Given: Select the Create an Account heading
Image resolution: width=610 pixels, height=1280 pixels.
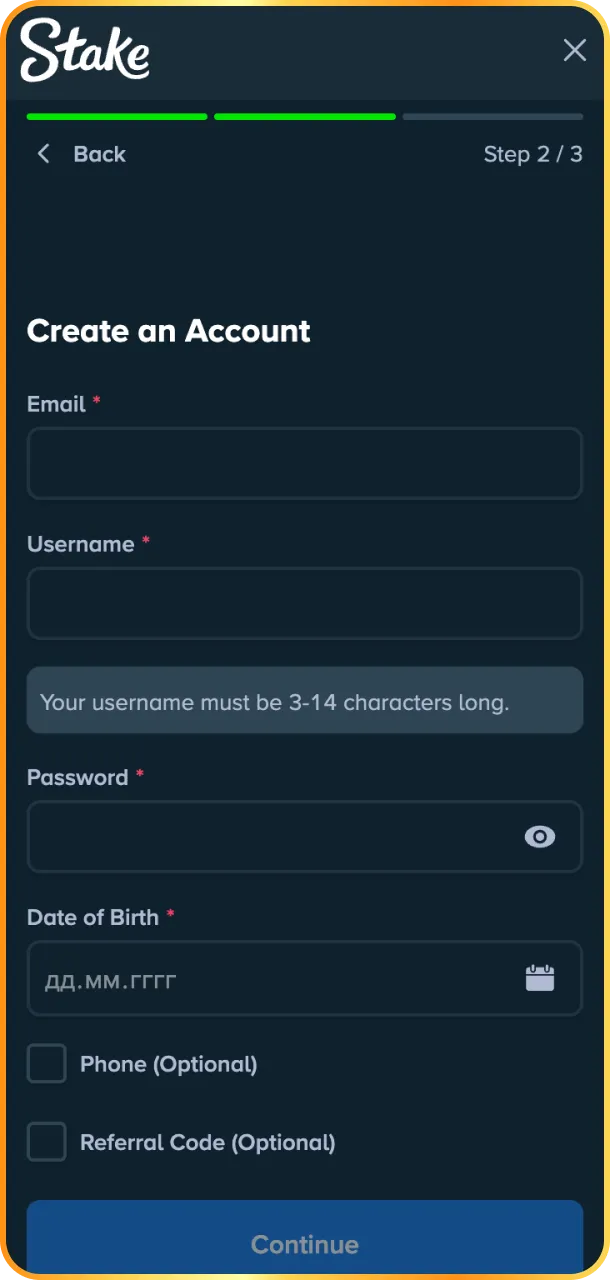Looking at the screenshot, I should 168,331.
